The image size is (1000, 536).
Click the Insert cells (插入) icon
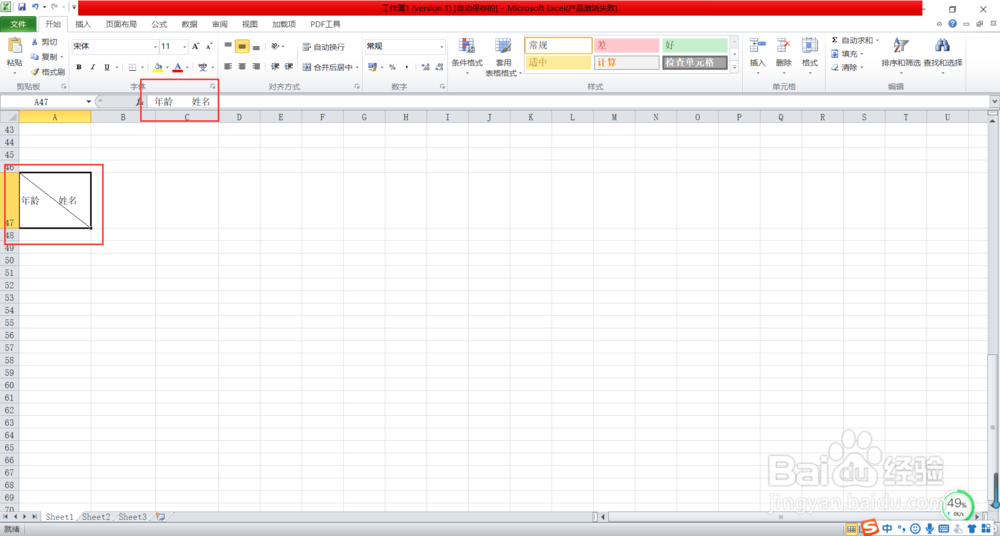click(x=758, y=46)
